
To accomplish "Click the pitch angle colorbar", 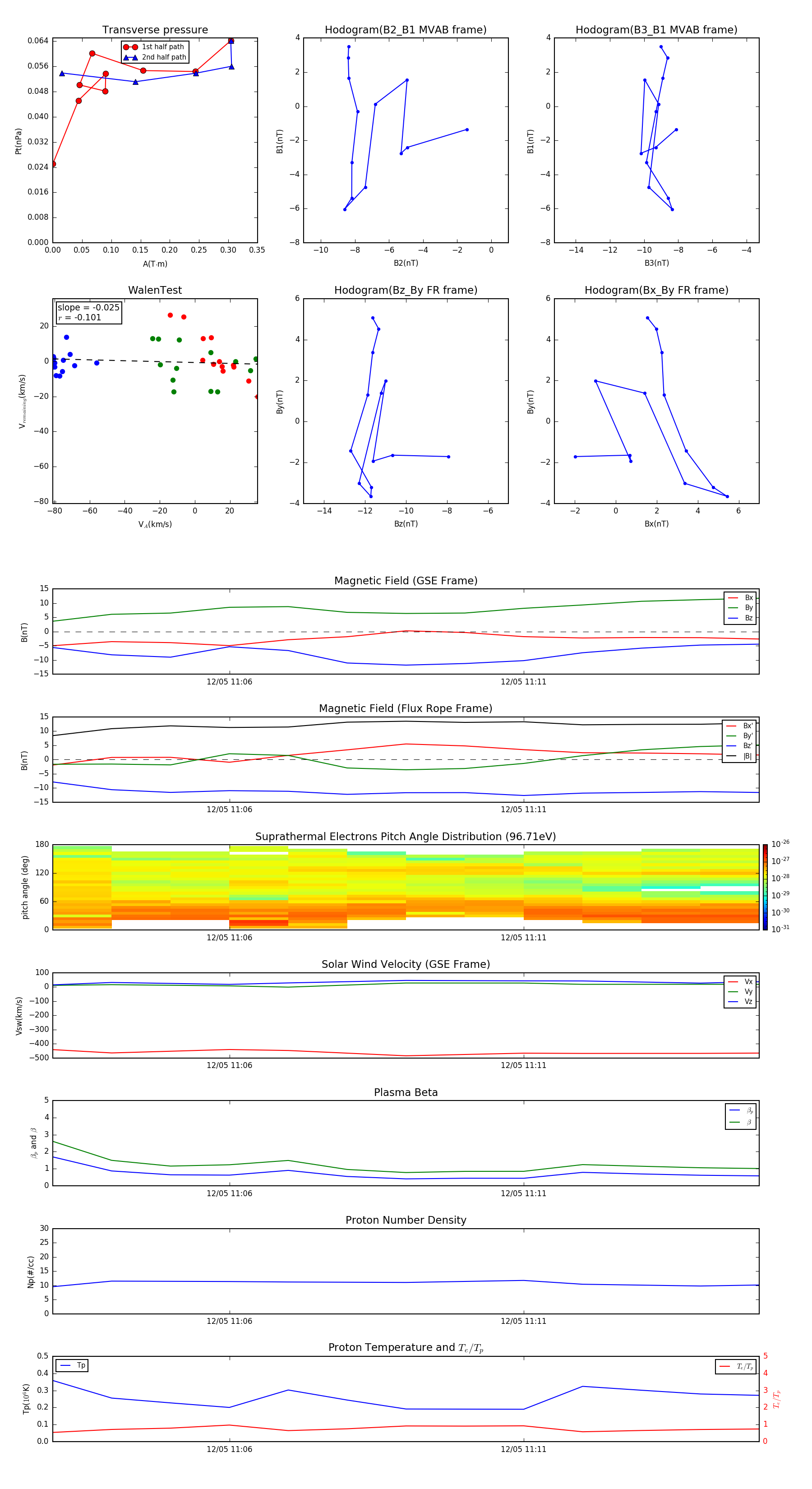I will click(765, 887).
